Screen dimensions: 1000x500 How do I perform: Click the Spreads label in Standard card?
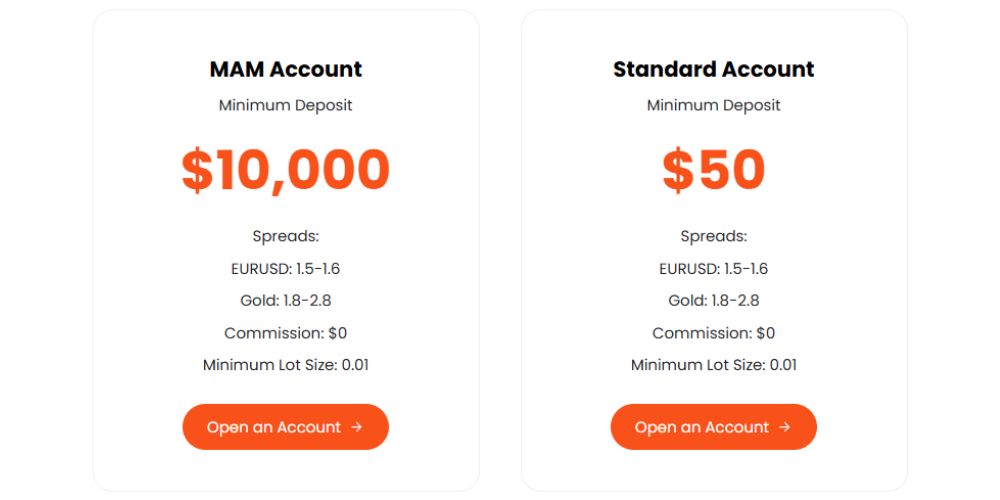(714, 237)
